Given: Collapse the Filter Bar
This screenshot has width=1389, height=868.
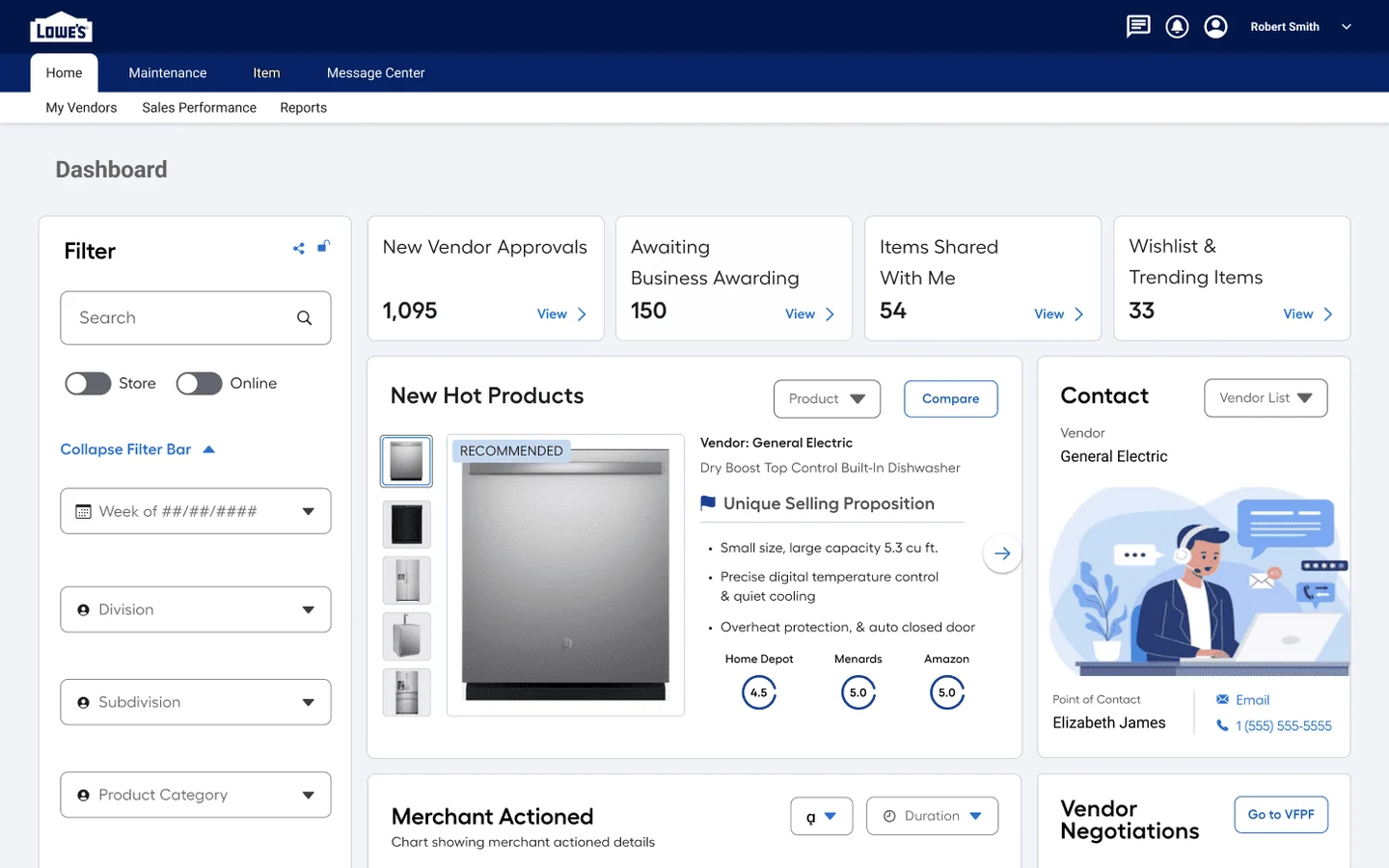Looking at the screenshot, I should 137,449.
